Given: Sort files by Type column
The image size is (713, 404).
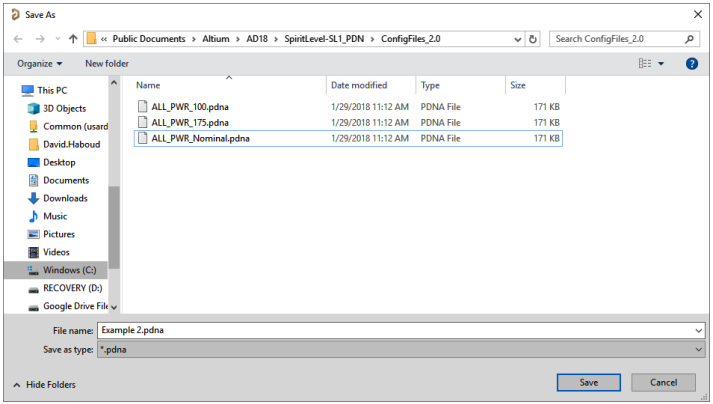Looking at the screenshot, I should (430, 86).
